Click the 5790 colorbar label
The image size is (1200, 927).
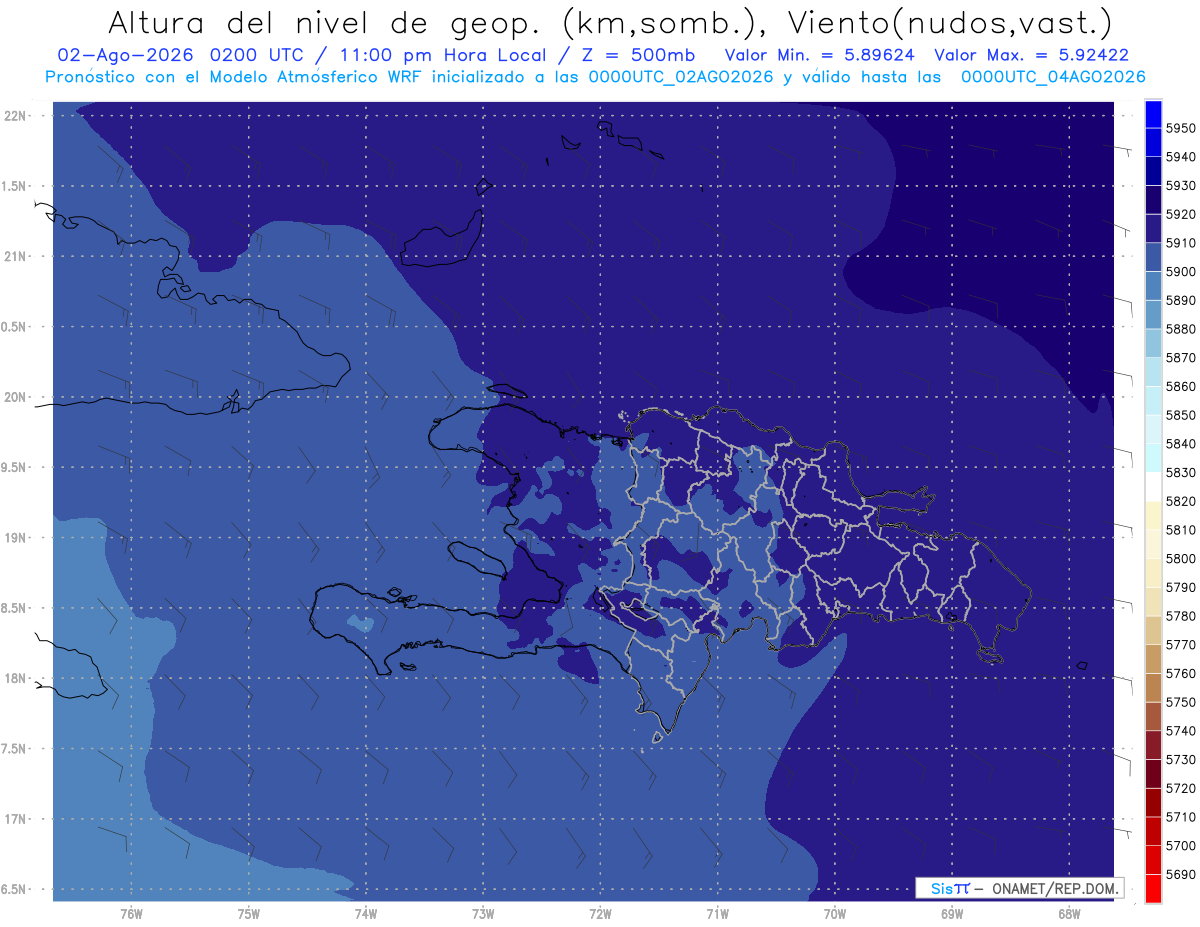[1181, 587]
